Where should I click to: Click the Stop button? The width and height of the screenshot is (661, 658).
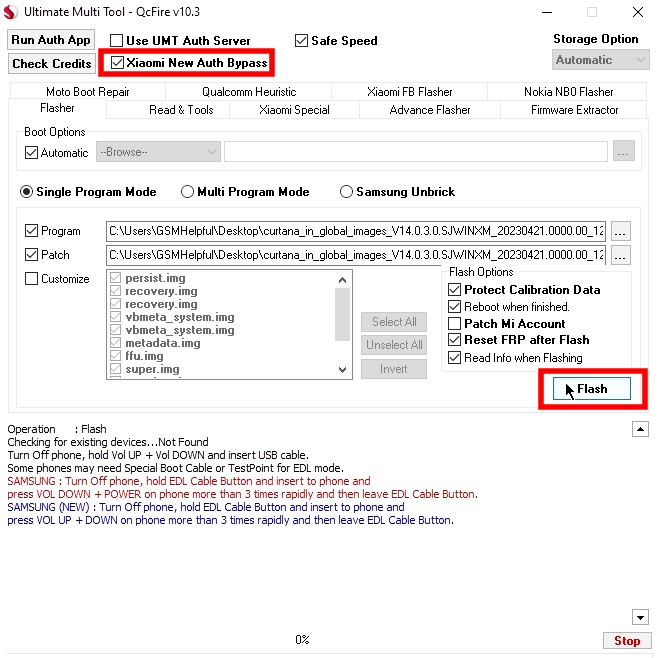pyautogui.click(x=627, y=641)
